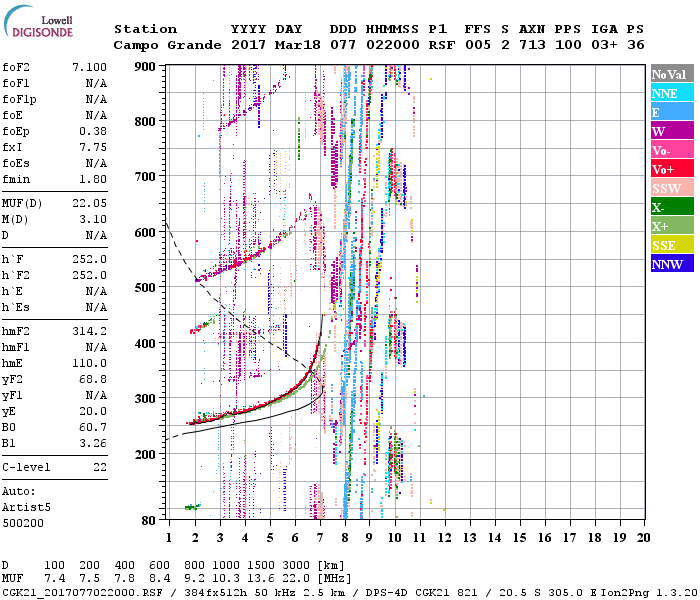Select the X+ light green legend swatch
700x600 pixels.
pyautogui.click(x=672, y=225)
